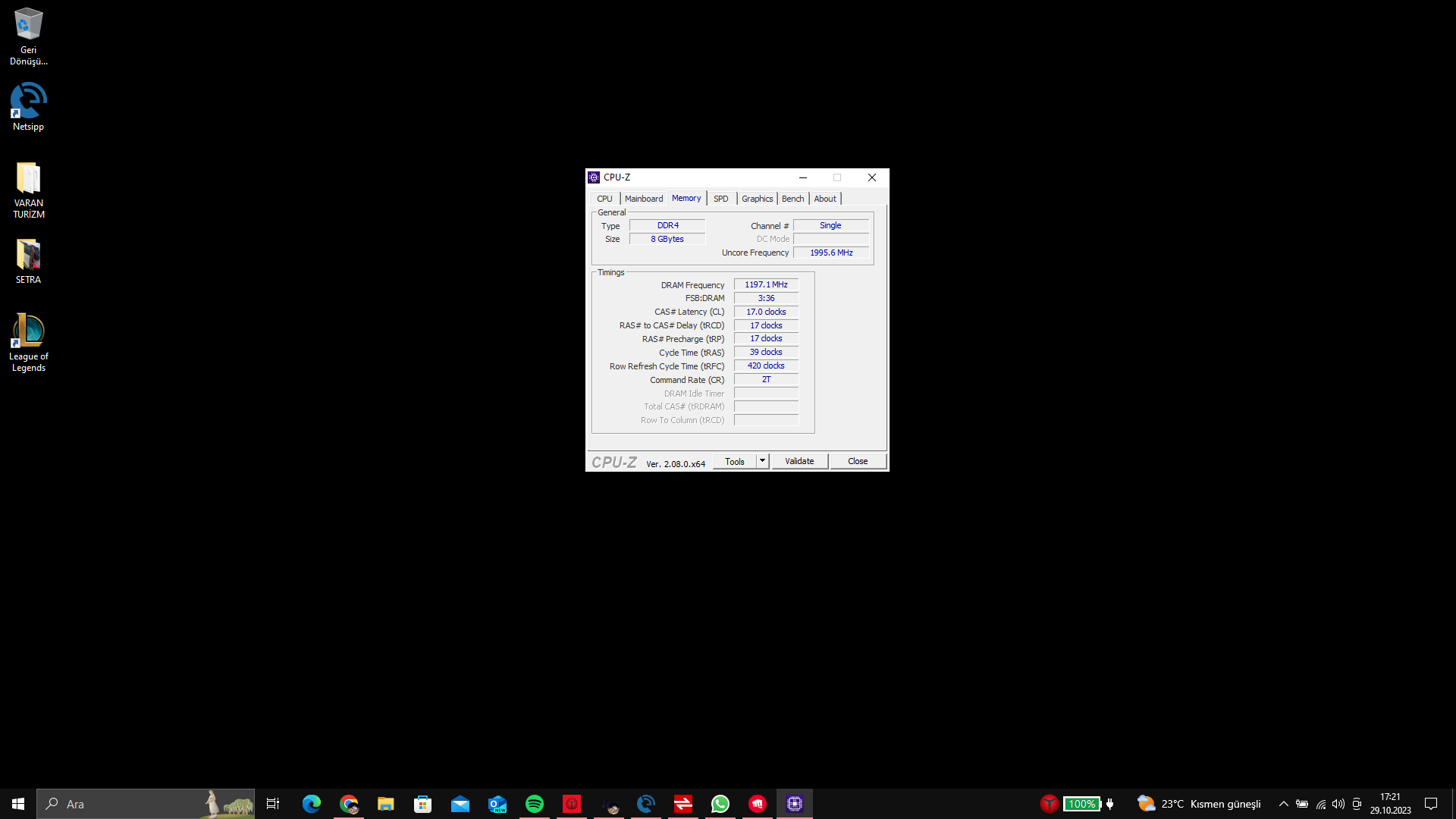Open File Explorer from the taskbar
The image size is (1456, 819).
point(386,804)
